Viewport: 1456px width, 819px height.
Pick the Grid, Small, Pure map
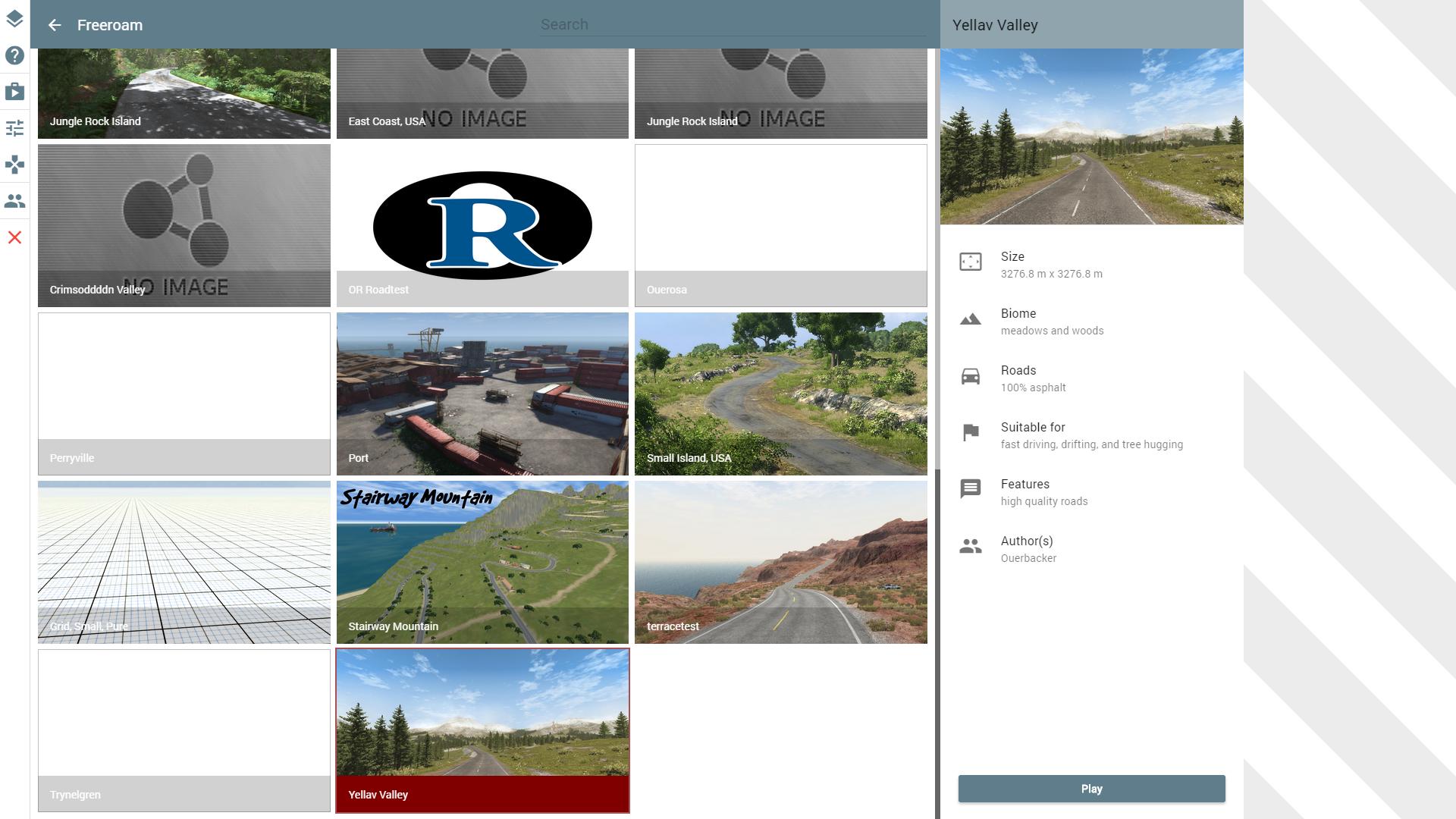184,562
